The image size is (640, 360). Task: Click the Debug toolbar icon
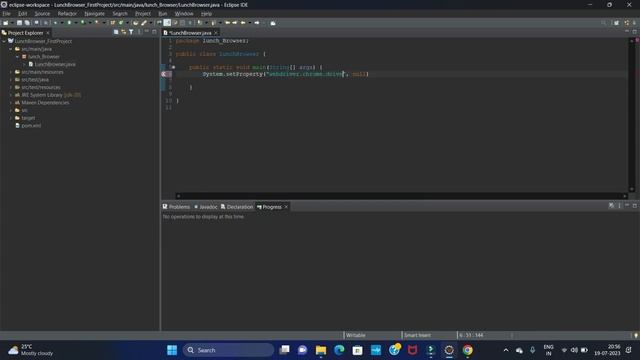pyautogui.click(x=55, y=23)
